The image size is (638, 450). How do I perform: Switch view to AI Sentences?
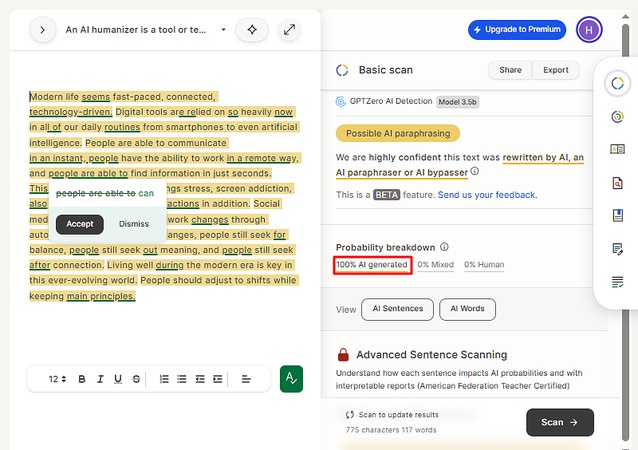pyautogui.click(x=398, y=309)
